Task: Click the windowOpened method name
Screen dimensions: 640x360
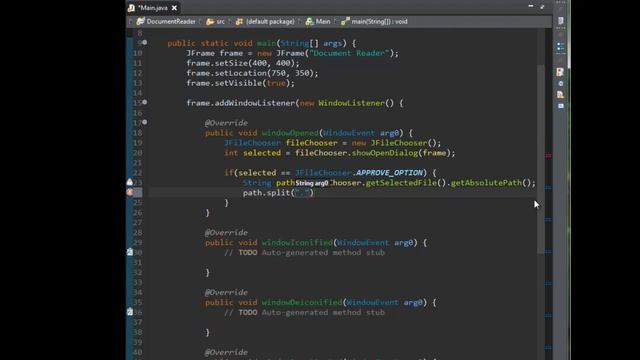Action: point(290,133)
